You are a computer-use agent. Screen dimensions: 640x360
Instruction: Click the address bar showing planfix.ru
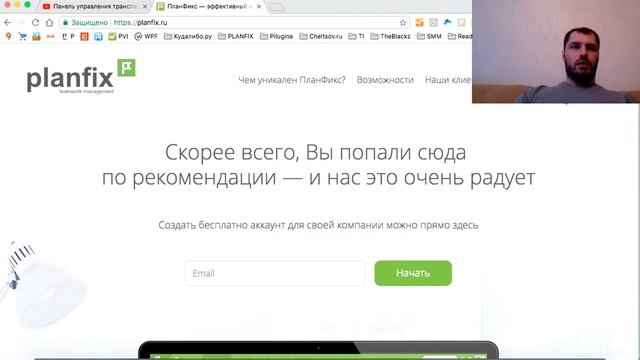point(235,22)
